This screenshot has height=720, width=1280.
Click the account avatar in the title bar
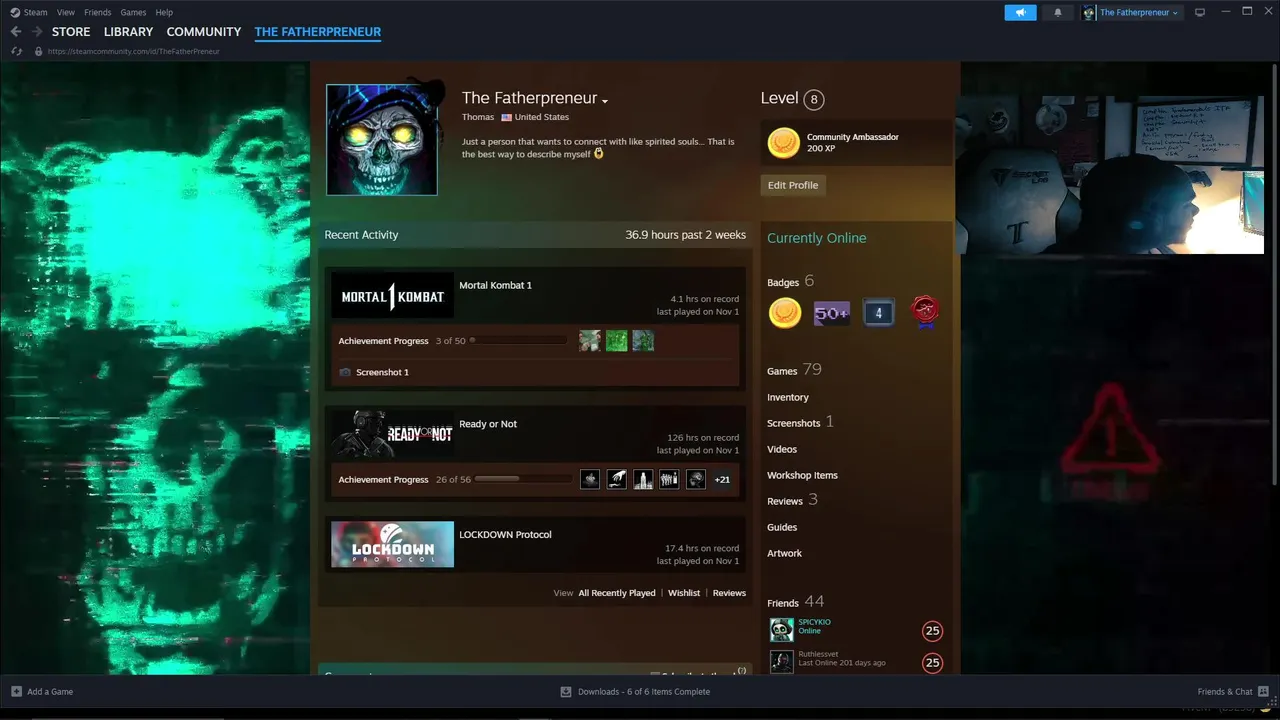click(1089, 12)
